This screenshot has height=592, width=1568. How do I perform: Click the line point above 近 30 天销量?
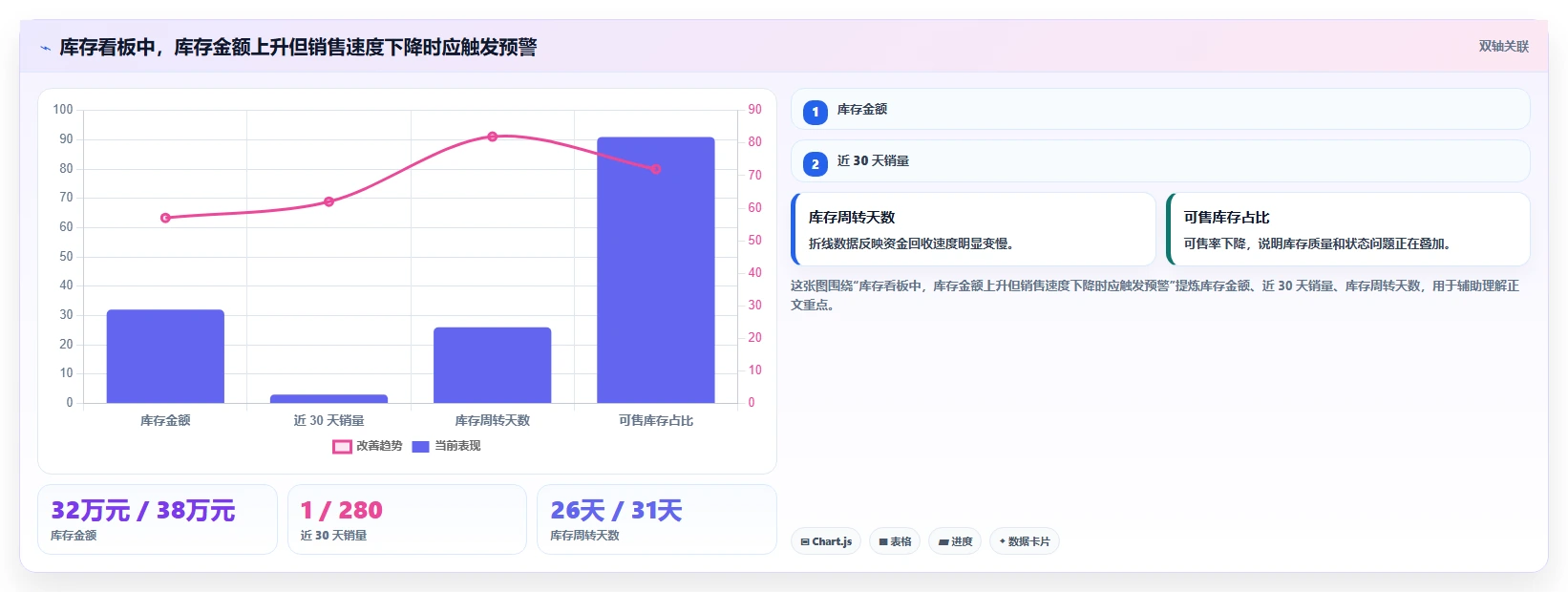tap(328, 201)
